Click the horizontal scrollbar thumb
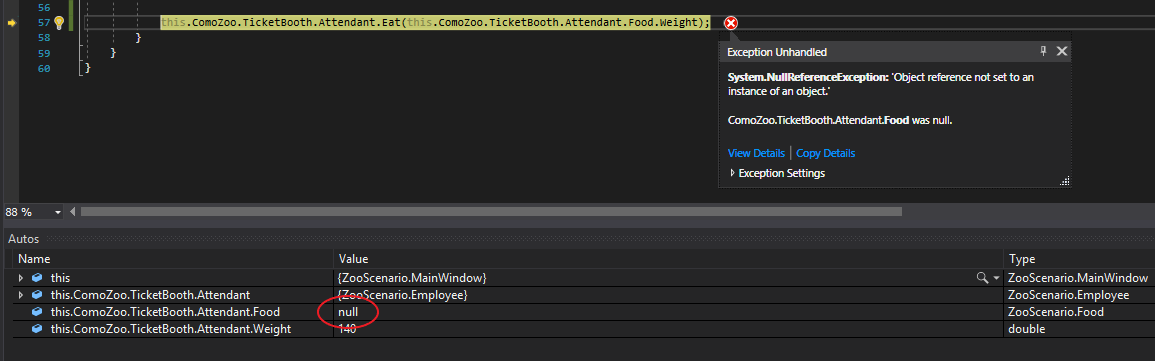 click(491, 212)
